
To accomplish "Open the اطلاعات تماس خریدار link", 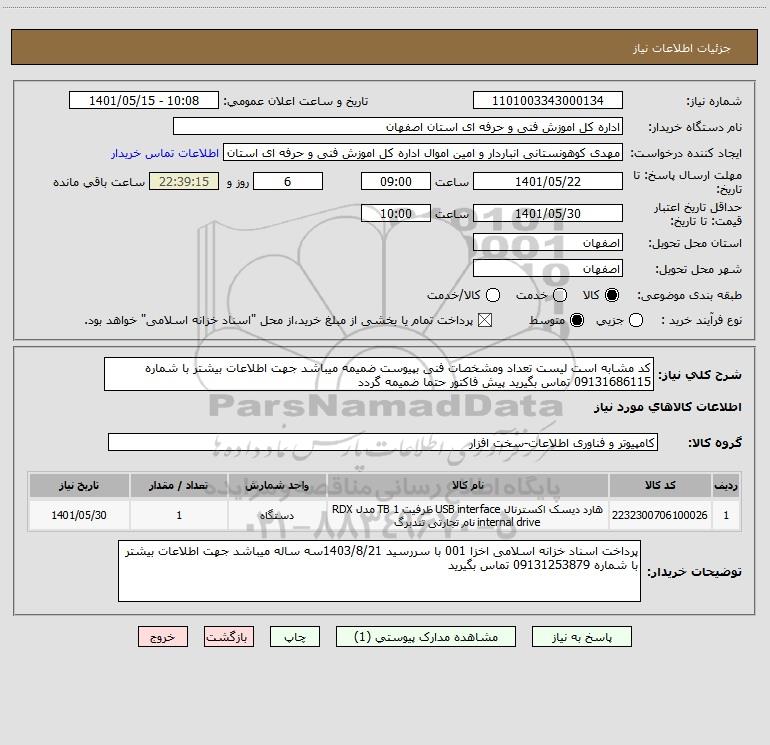I will (x=165, y=153).
